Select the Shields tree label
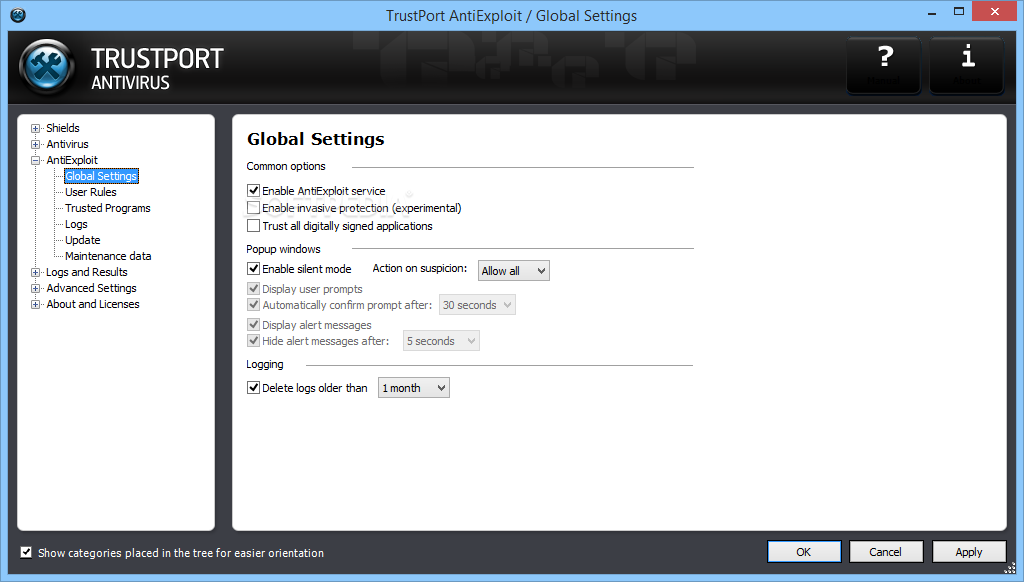The image size is (1024, 582). [63, 128]
